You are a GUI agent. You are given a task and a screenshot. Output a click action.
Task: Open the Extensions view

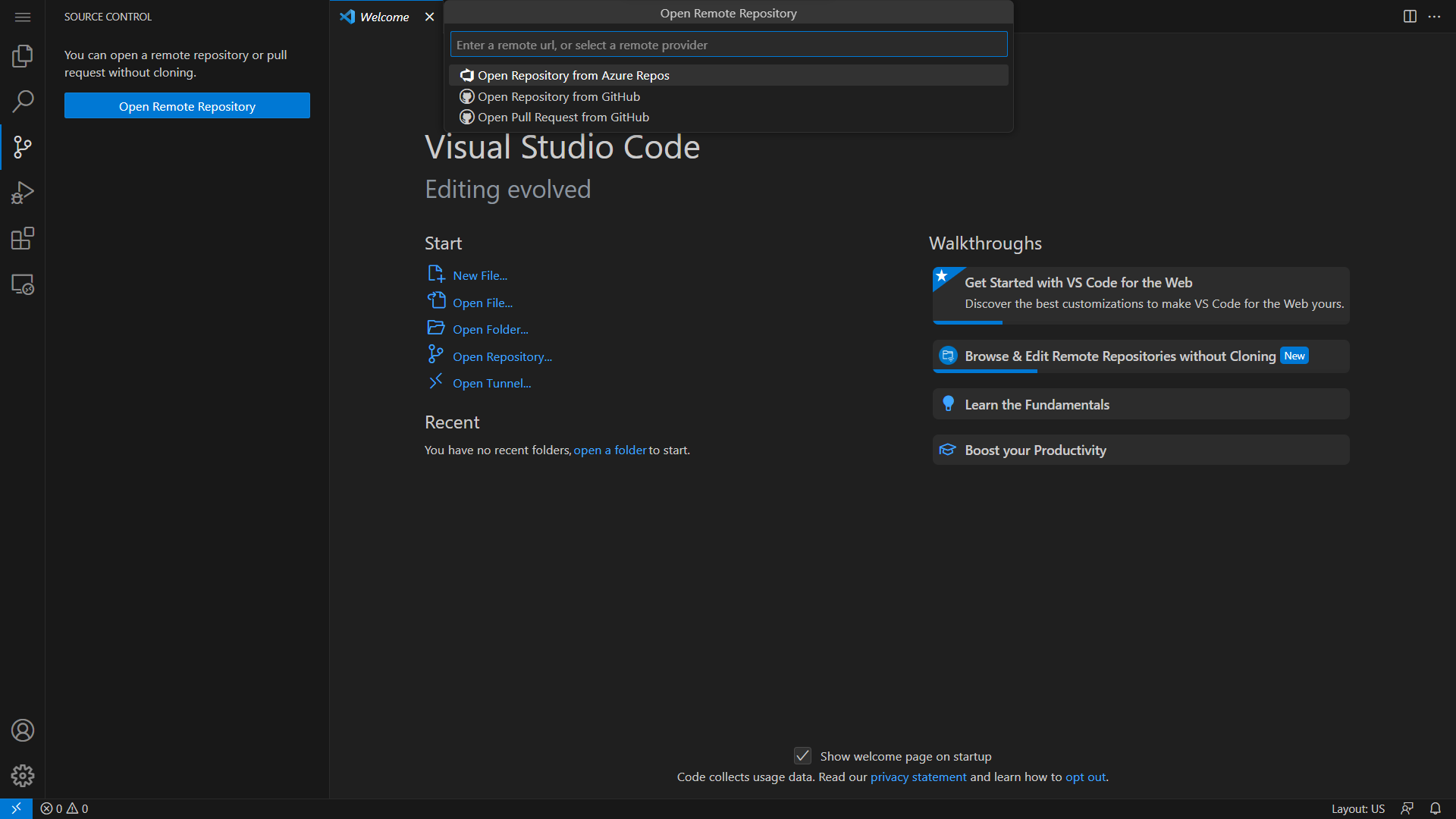click(23, 237)
